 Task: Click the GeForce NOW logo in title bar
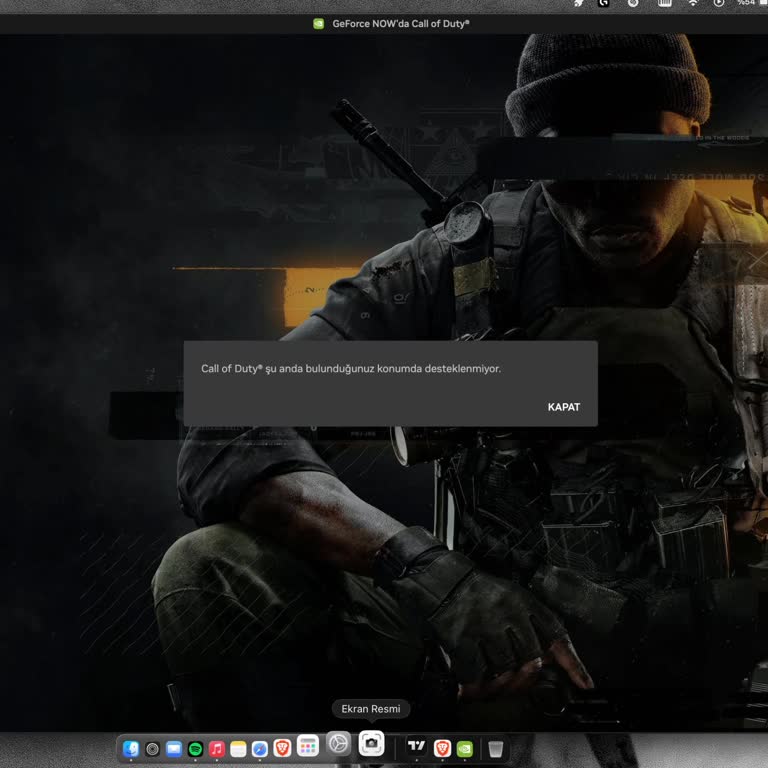[x=318, y=24]
